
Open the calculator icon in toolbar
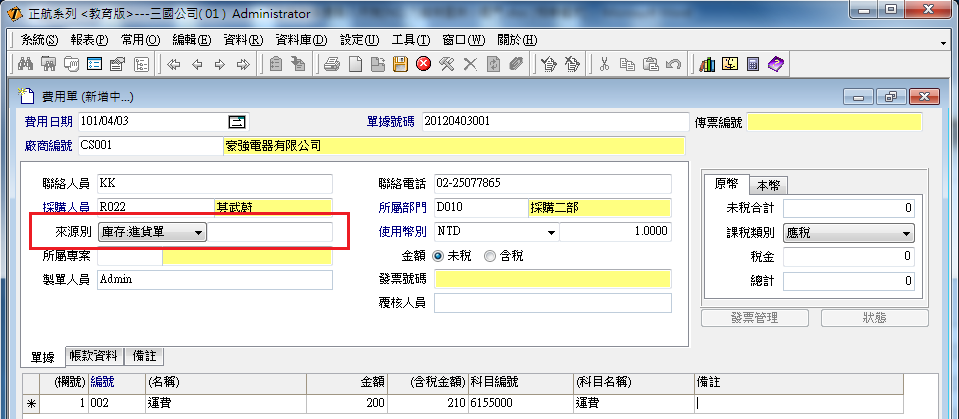(x=752, y=65)
